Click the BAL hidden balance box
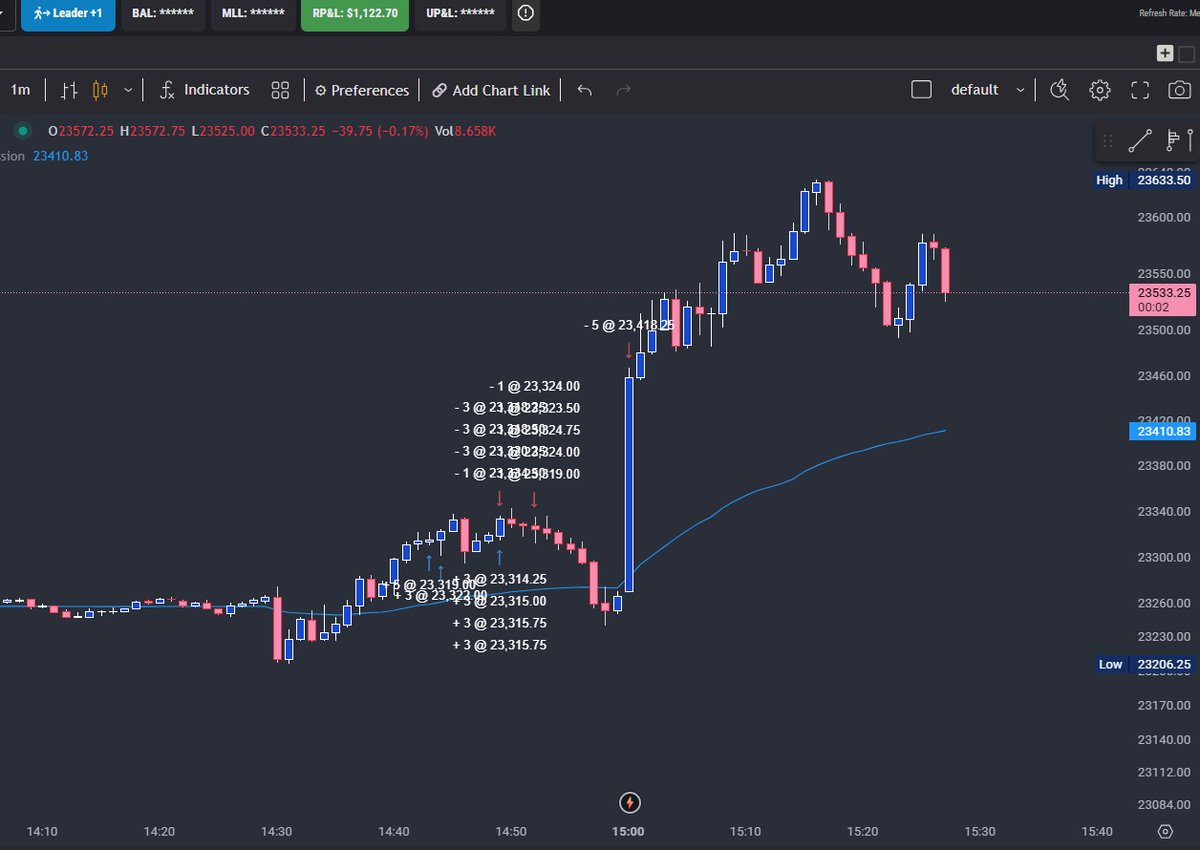This screenshot has height=850, width=1200. point(164,14)
